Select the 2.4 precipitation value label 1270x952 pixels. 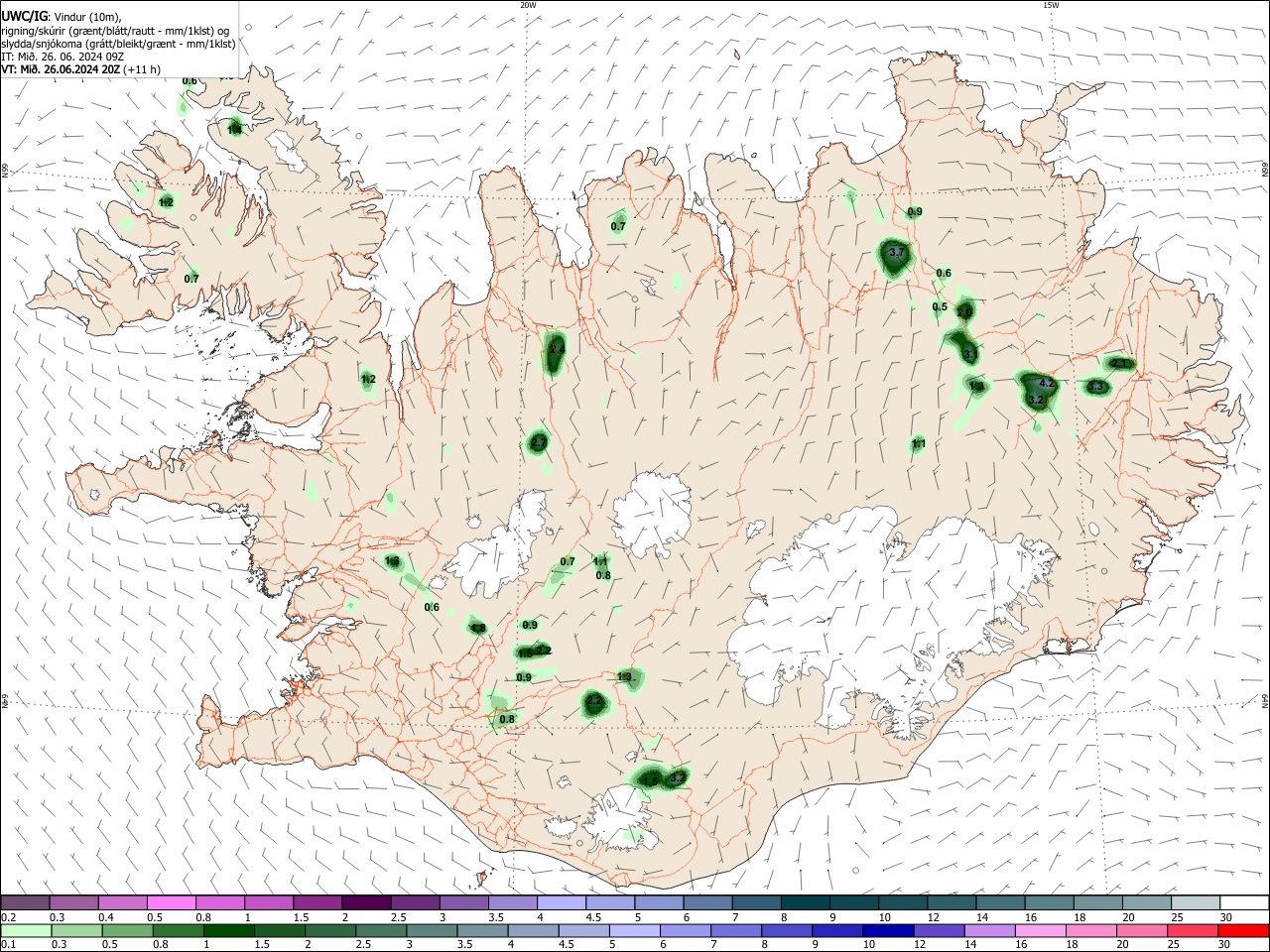point(557,349)
